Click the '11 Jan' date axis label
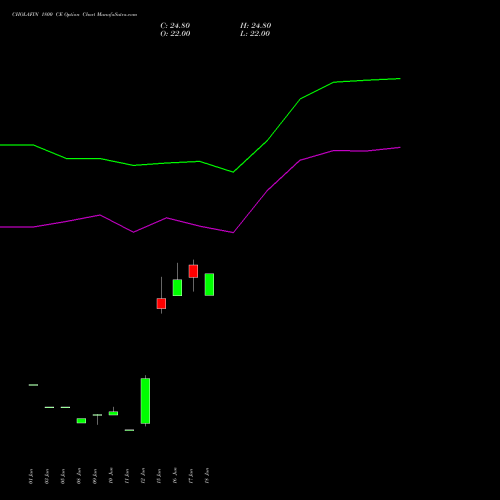500x500 pixels. (127, 476)
